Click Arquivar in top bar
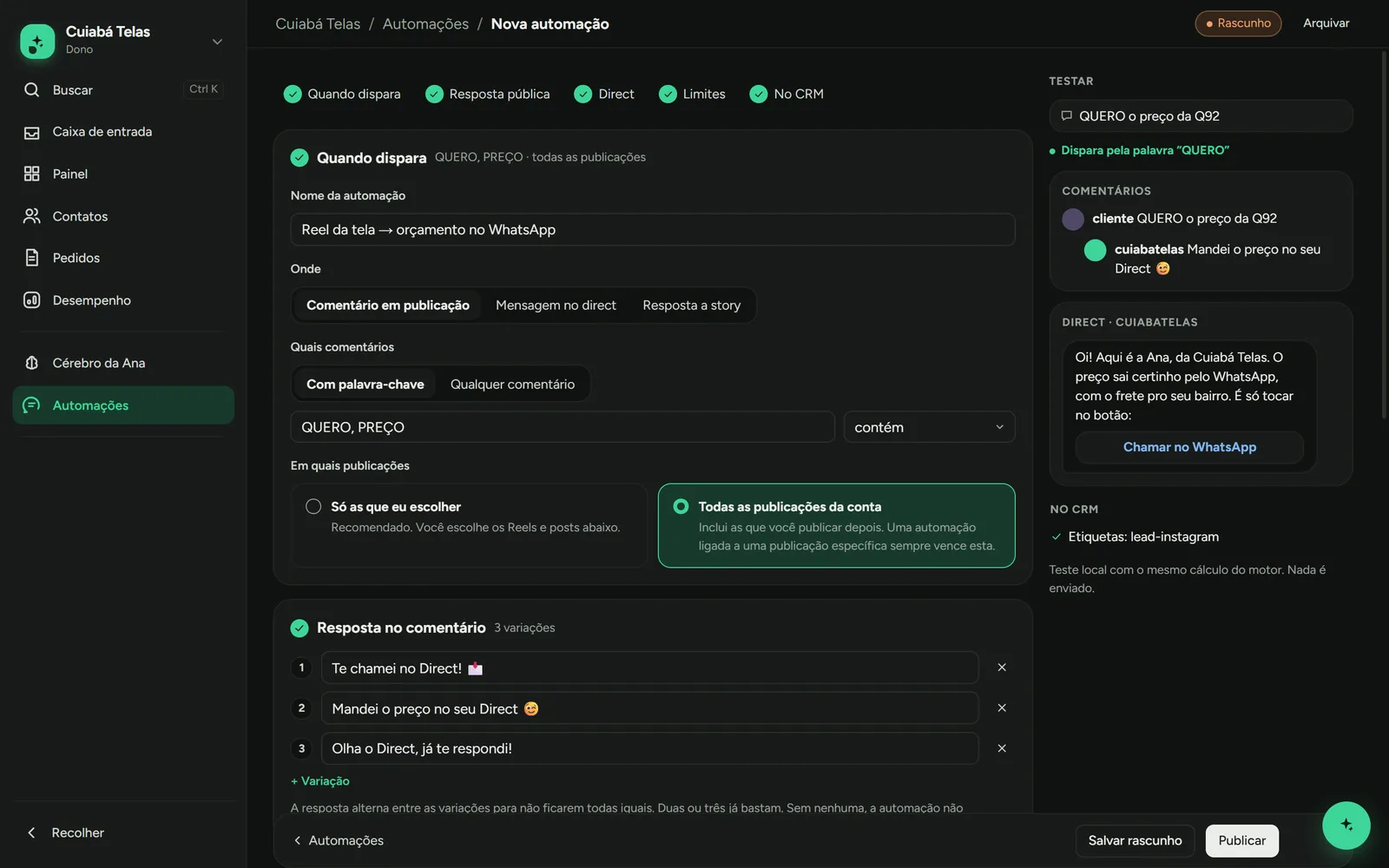The height and width of the screenshot is (868, 1389). click(x=1326, y=23)
